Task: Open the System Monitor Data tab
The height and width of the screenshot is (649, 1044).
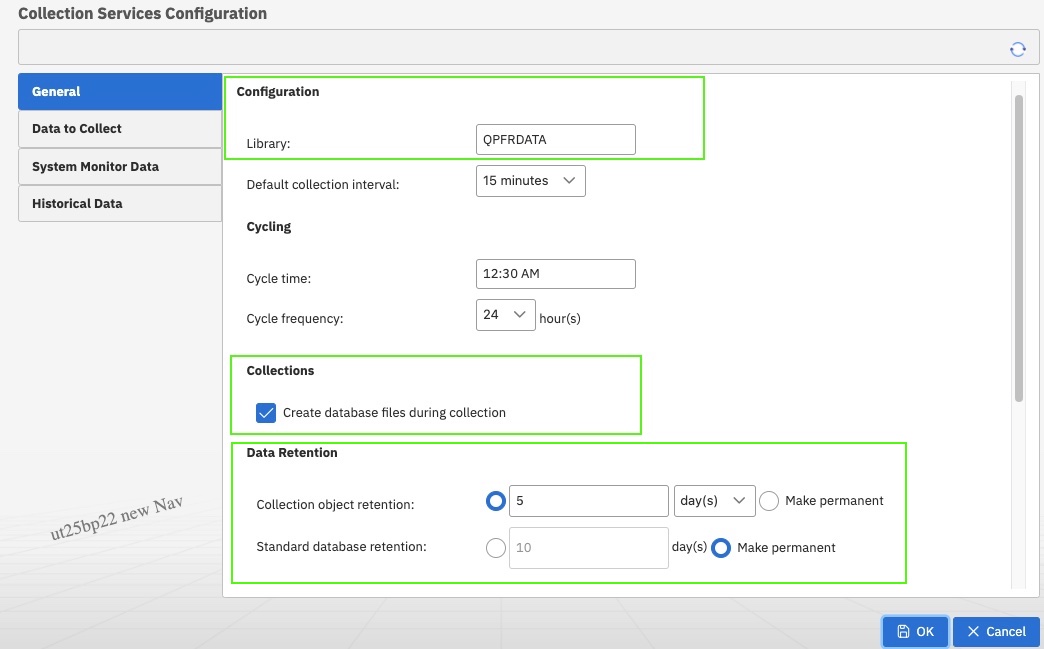Action: (x=120, y=166)
